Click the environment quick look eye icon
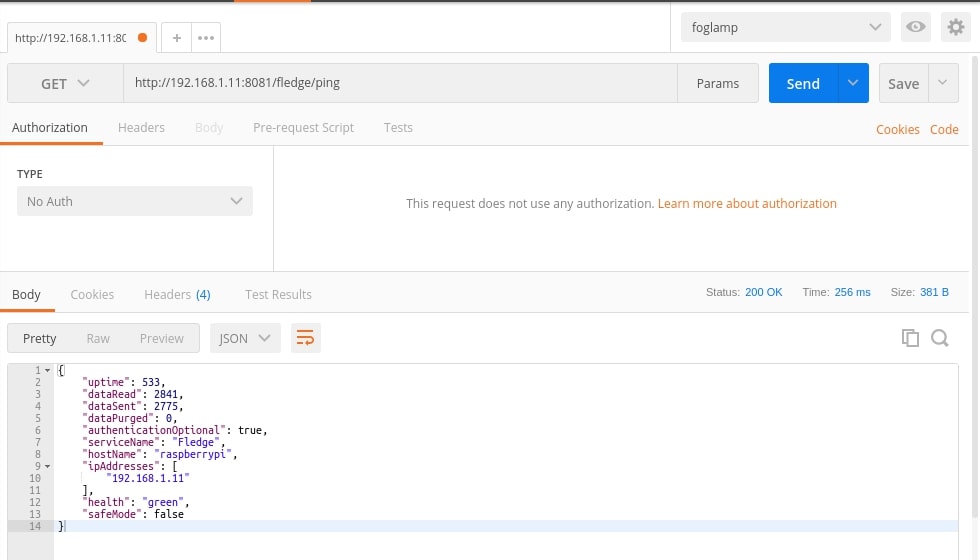Viewport: 980px width, 560px height. 915,27
